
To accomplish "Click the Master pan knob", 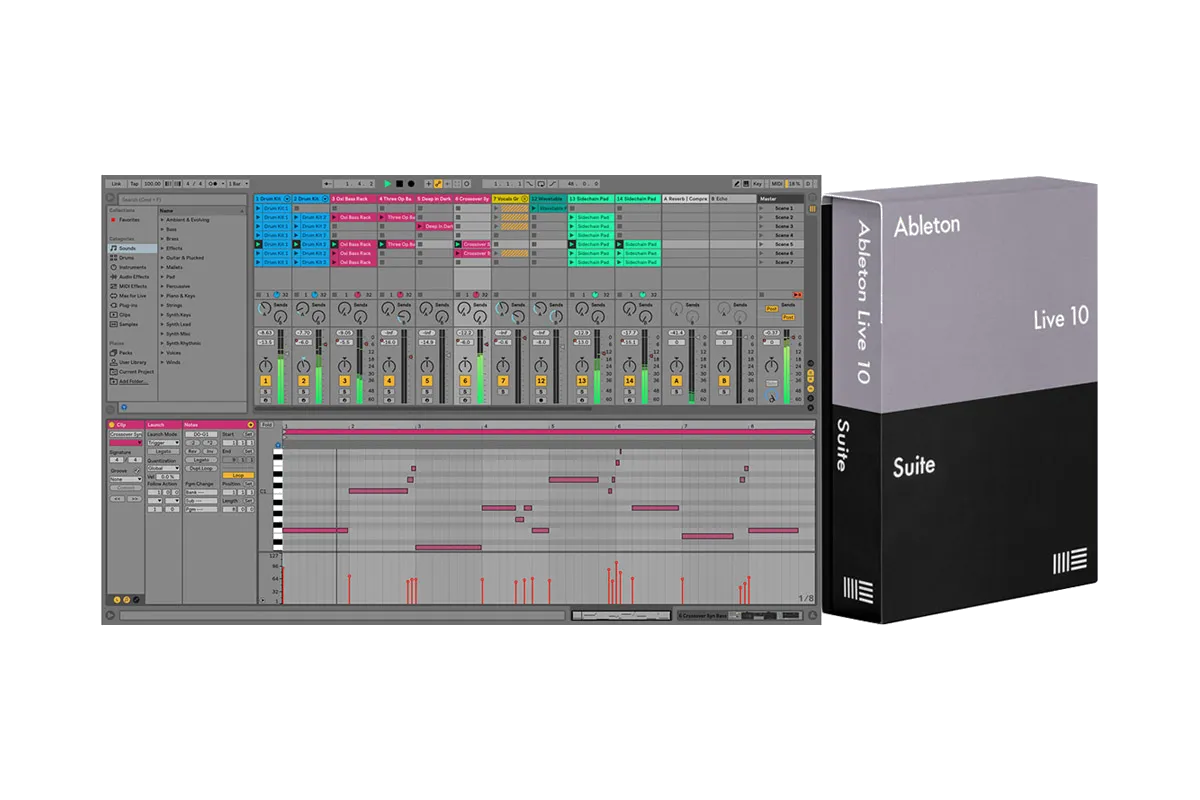I will [772, 366].
